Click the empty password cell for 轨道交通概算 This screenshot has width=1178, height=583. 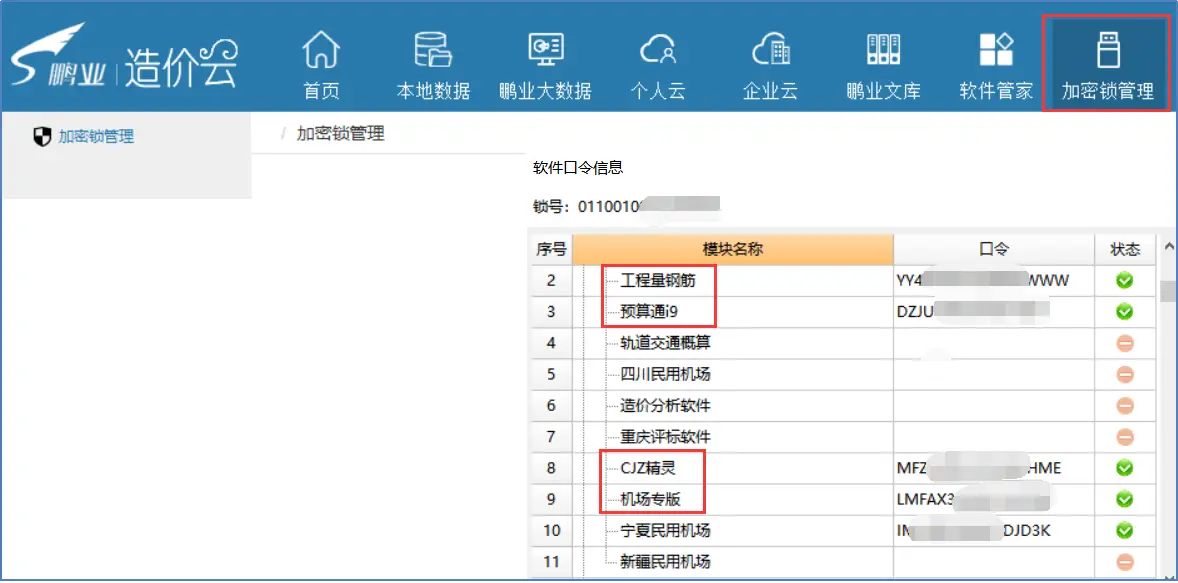993,343
